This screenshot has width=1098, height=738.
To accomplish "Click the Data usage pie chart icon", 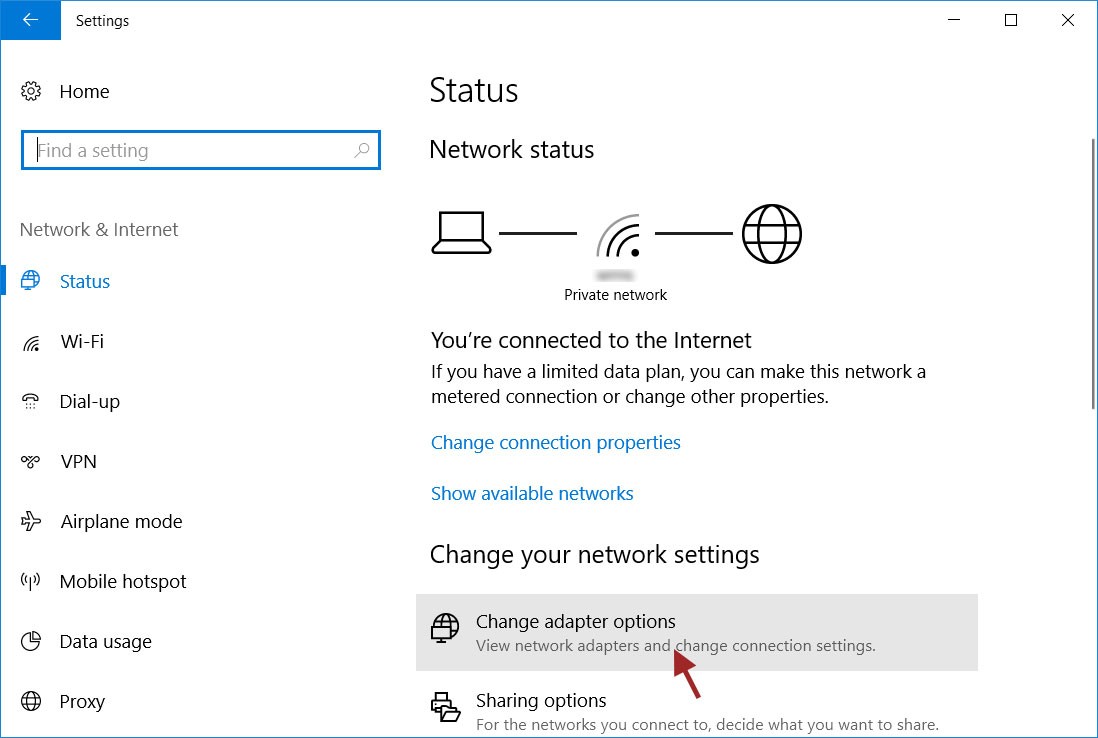I will 31,641.
